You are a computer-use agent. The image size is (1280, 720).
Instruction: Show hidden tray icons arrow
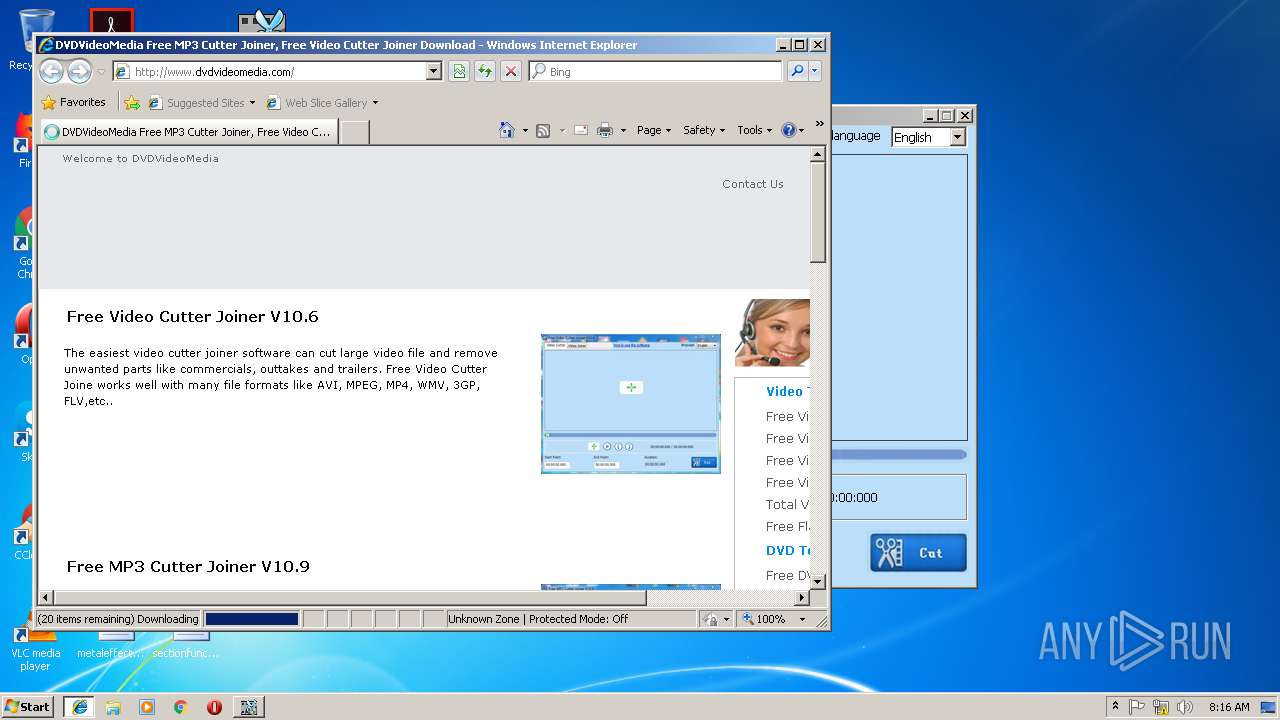1115,706
